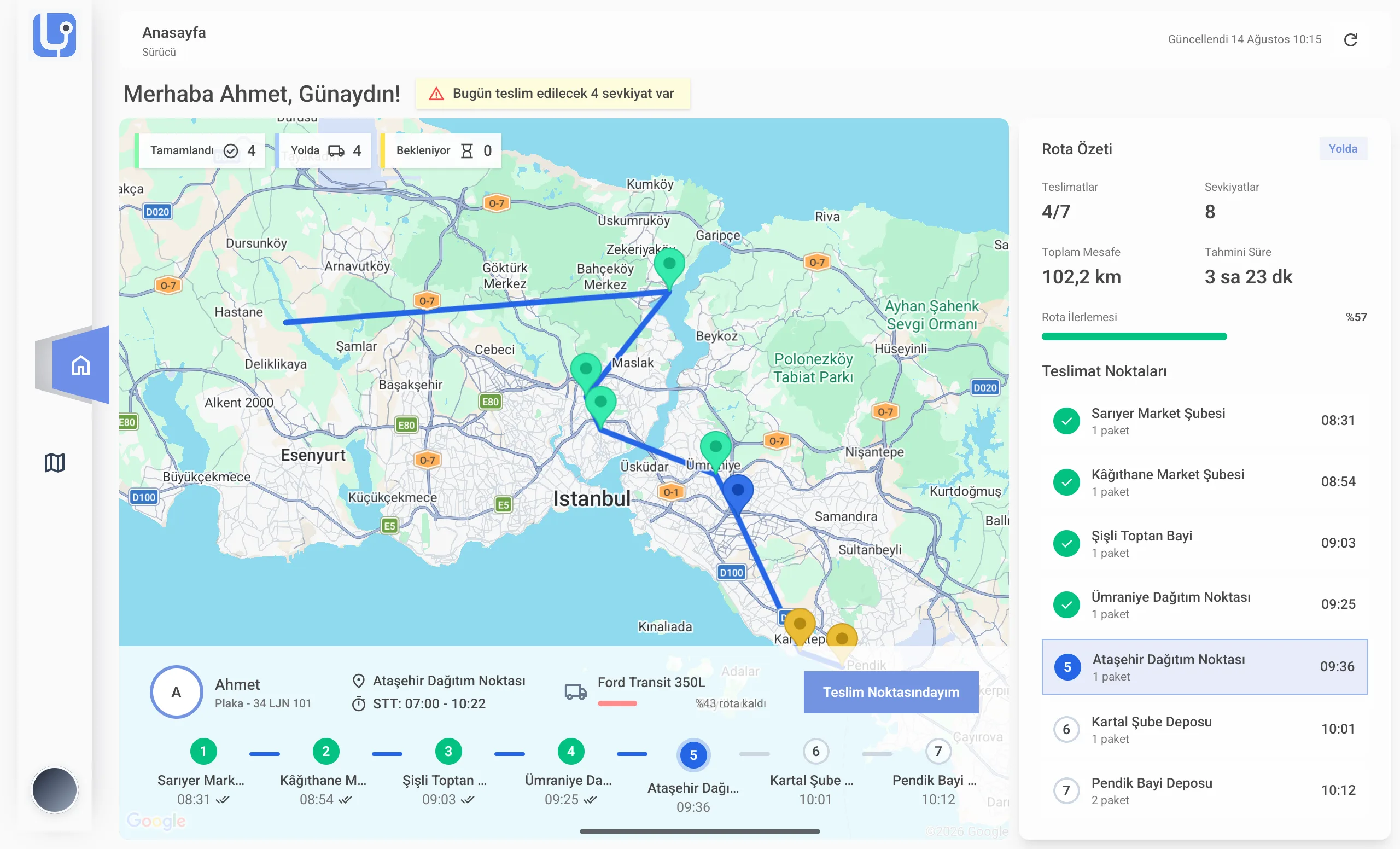
Task: Click the Bekleniyor hourglass icon
Action: click(467, 150)
